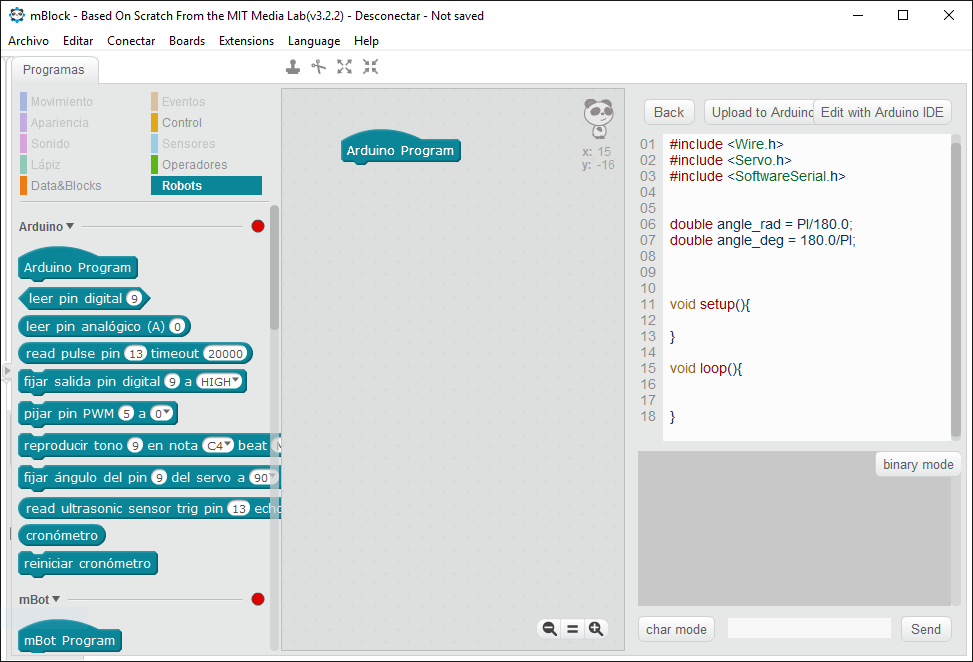Click the panda sprite thumbnail

(598, 118)
